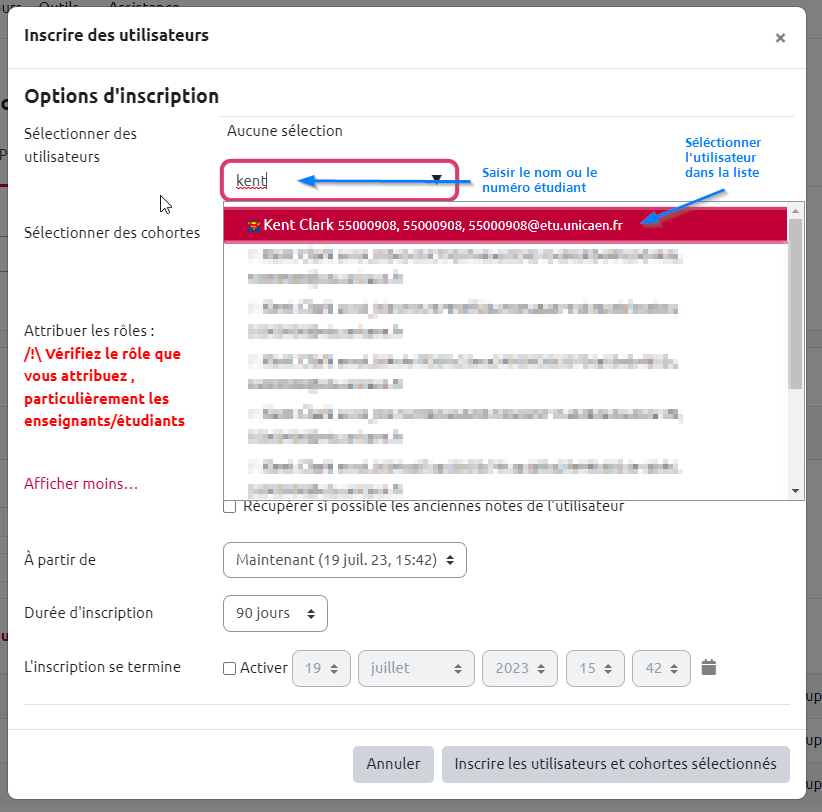Click the user search dropdown arrow
Screen dimensions: 822x812
coord(437,180)
